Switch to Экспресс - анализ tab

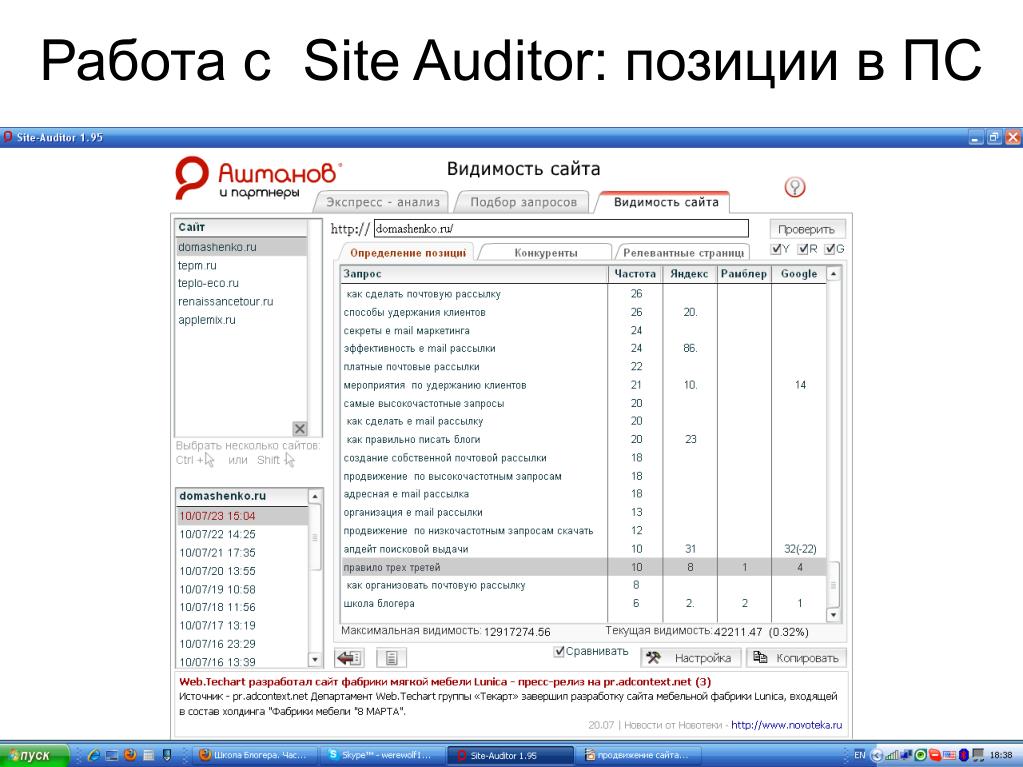[x=382, y=202]
